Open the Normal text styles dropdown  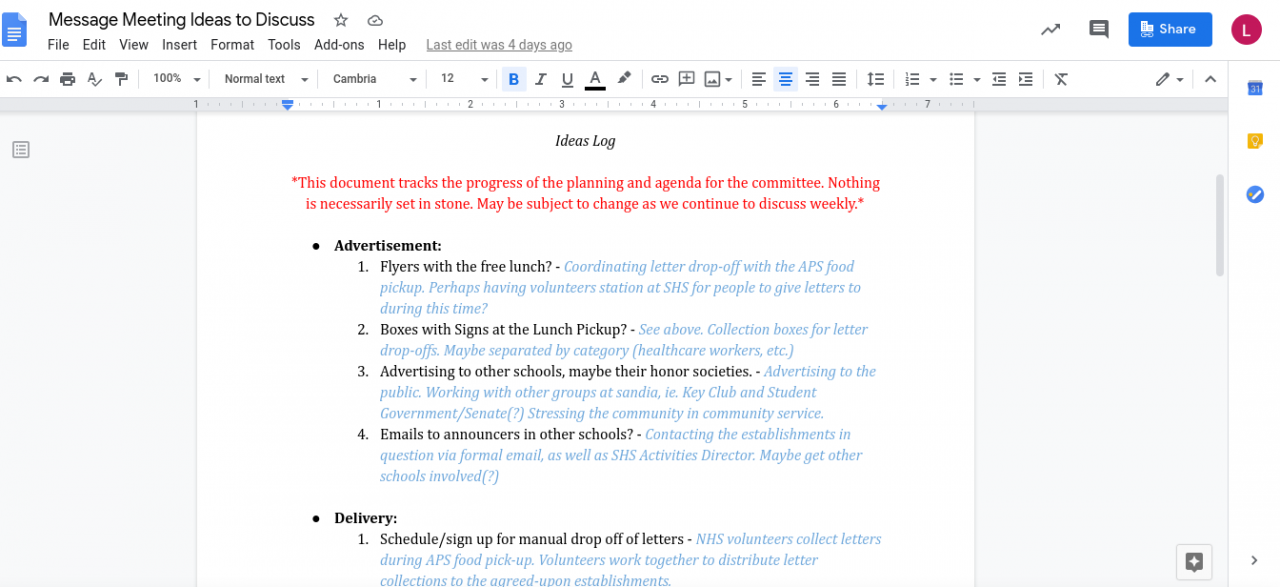click(x=266, y=79)
